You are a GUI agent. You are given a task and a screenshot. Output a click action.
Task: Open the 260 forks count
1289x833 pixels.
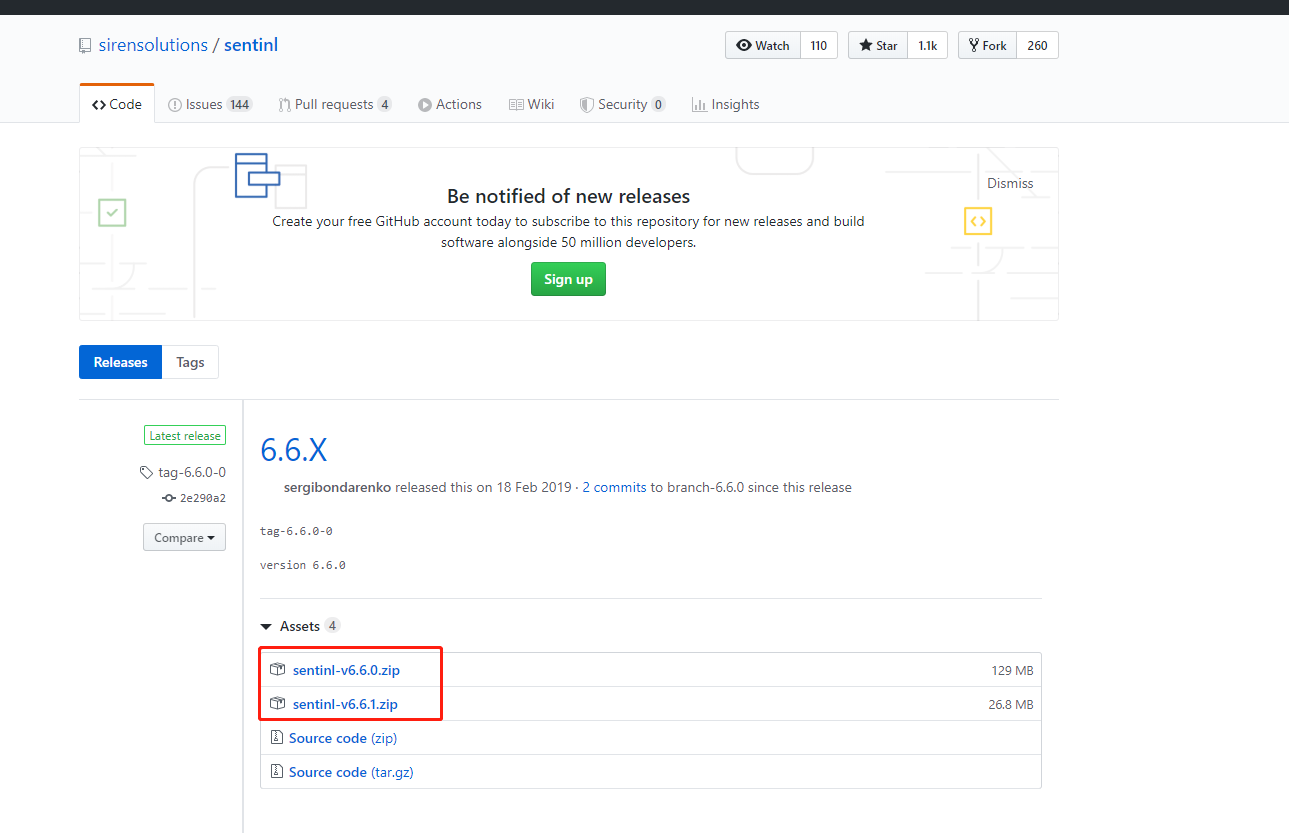click(x=1037, y=45)
